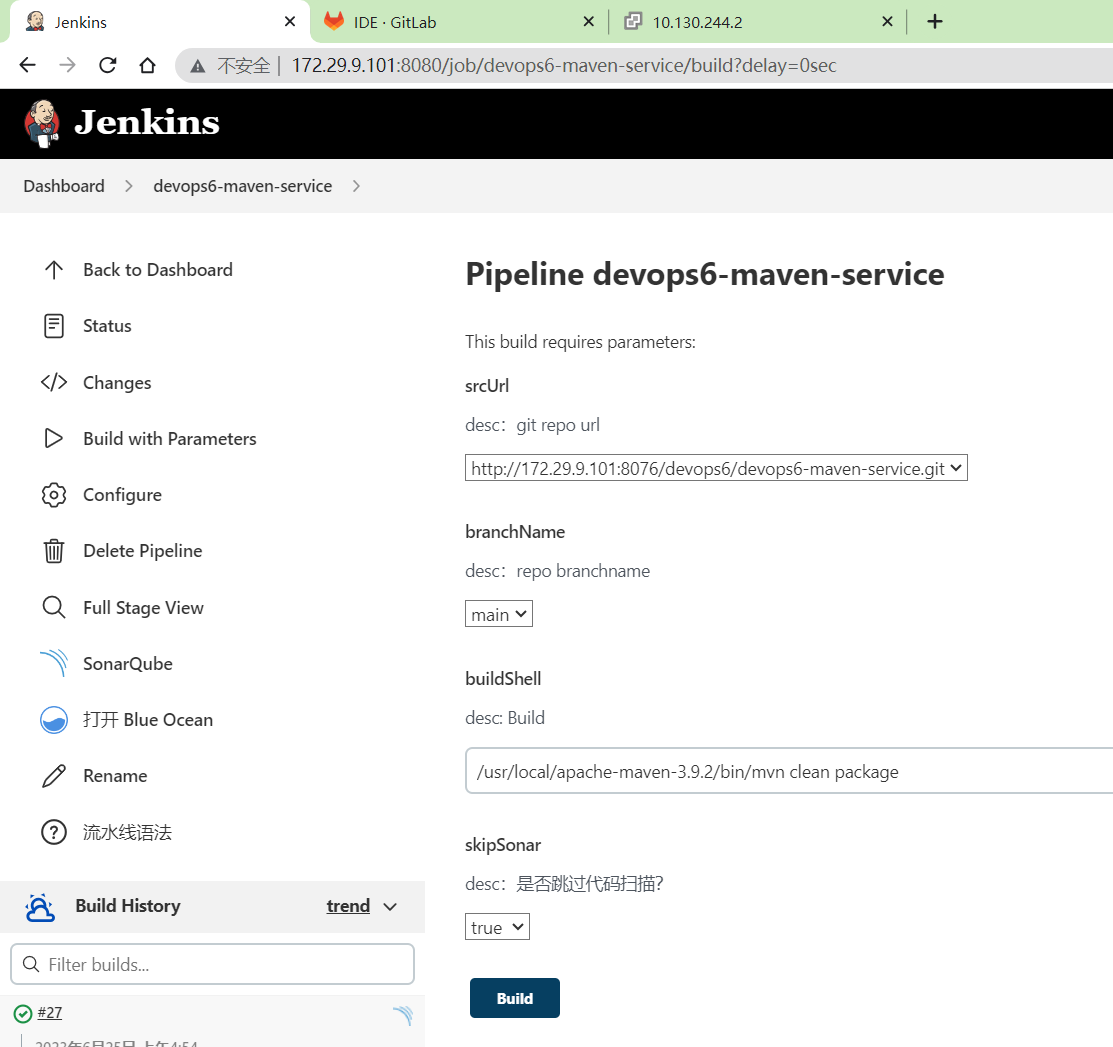Expand the Build History trend chevron
Image resolution: width=1113 pixels, height=1047 pixels.
pyautogui.click(x=390, y=906)
